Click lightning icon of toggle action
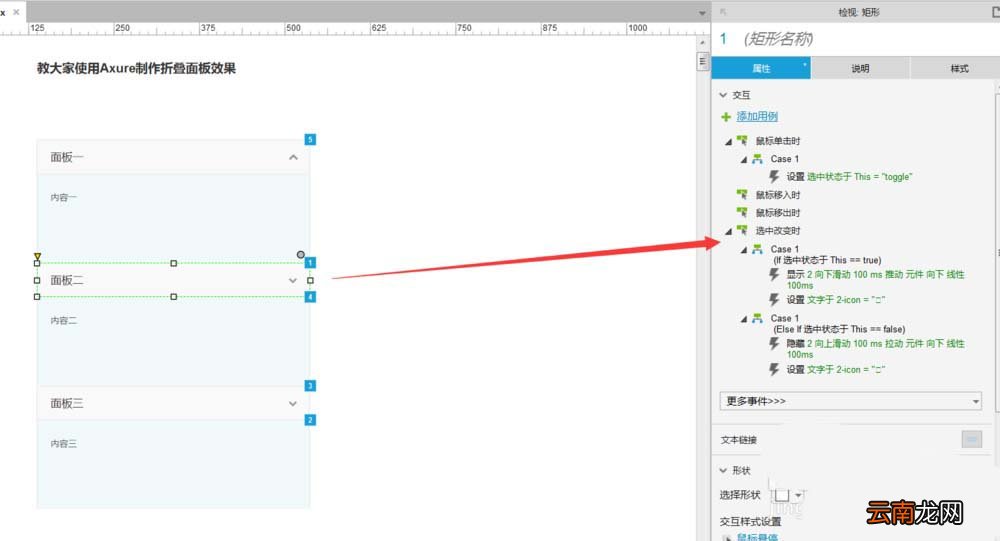Viewport: 1000px width, 541px height. [x=774, y=176]
